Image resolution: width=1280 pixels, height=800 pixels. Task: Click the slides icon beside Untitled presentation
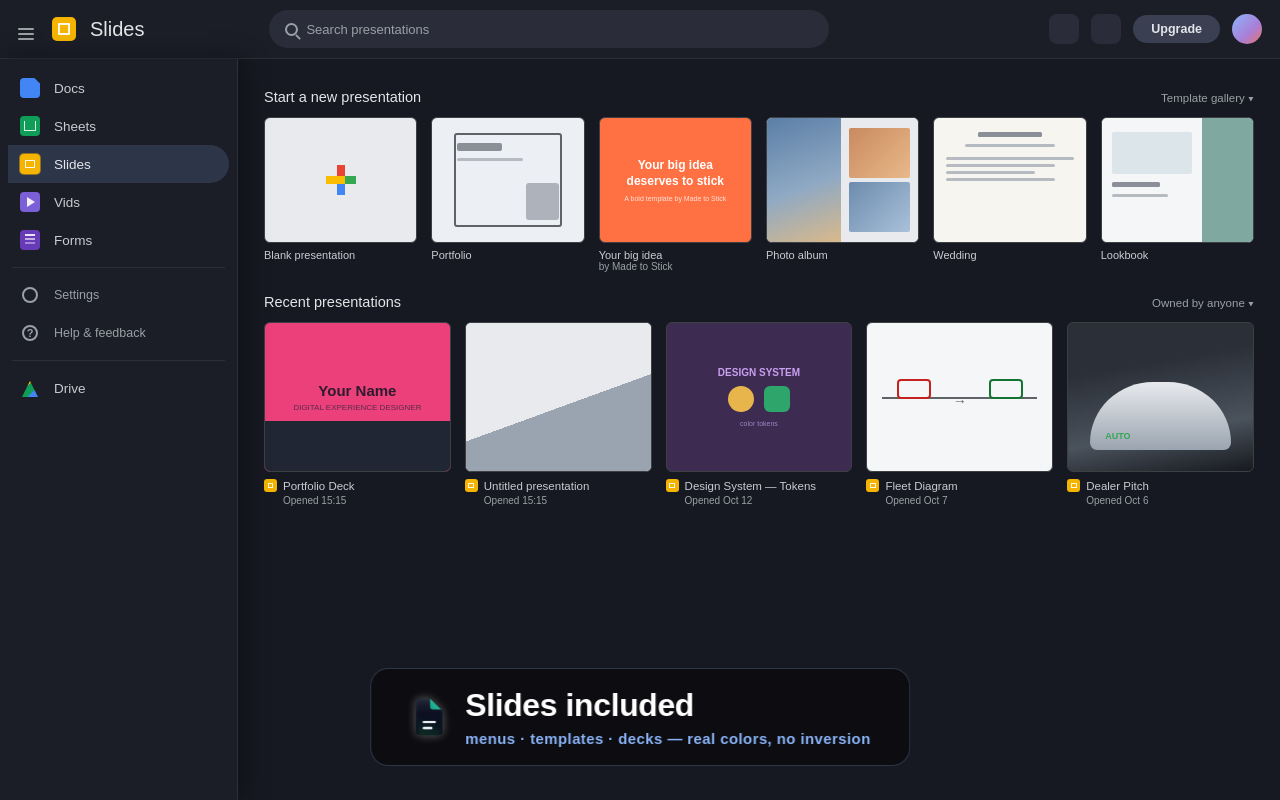[x=471, y=486]
